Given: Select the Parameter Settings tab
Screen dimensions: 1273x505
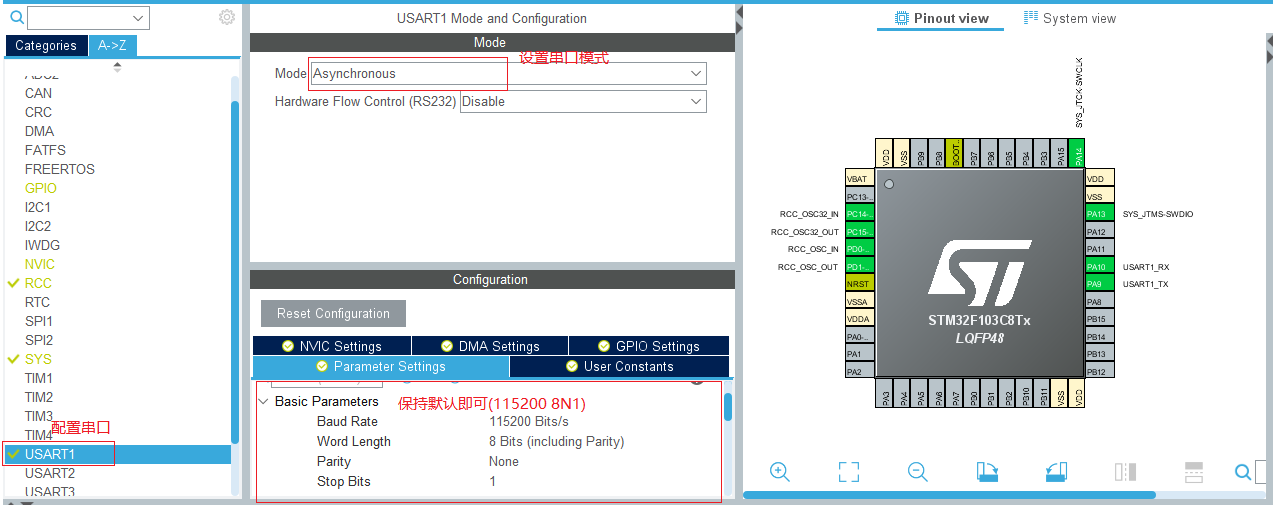Looking at the screenshot, I should (381, 366).
